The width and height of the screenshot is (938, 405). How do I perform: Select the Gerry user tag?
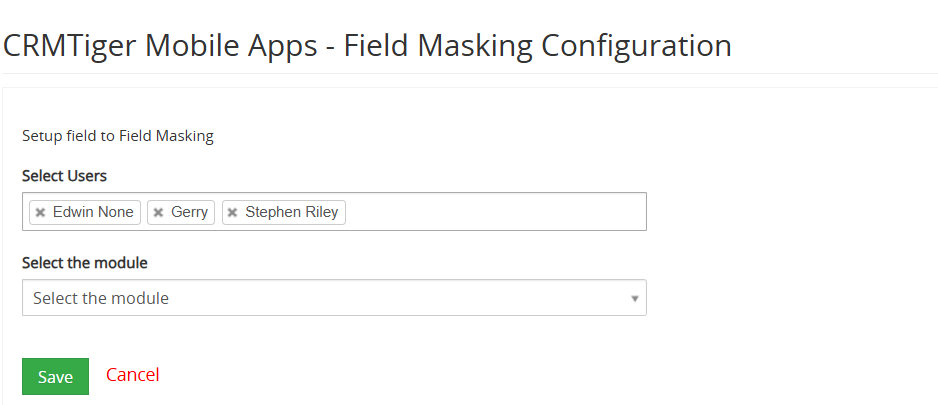[181, 212]
